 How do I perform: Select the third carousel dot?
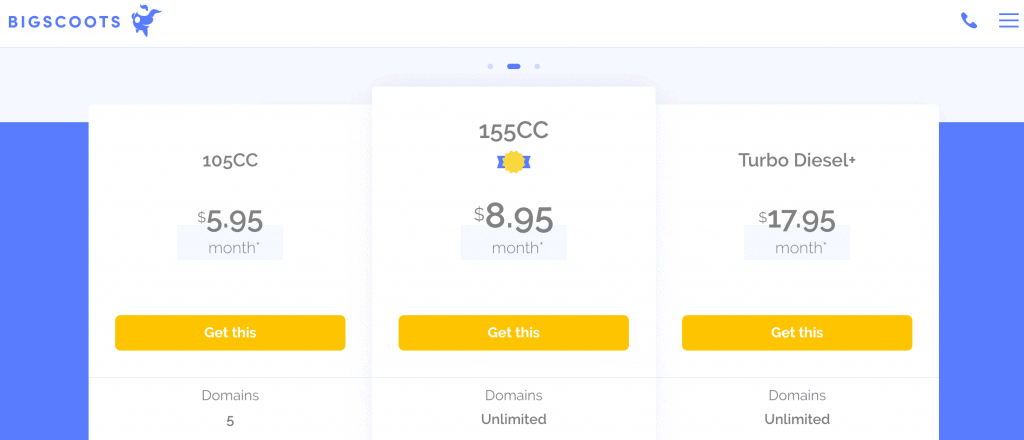537,67
